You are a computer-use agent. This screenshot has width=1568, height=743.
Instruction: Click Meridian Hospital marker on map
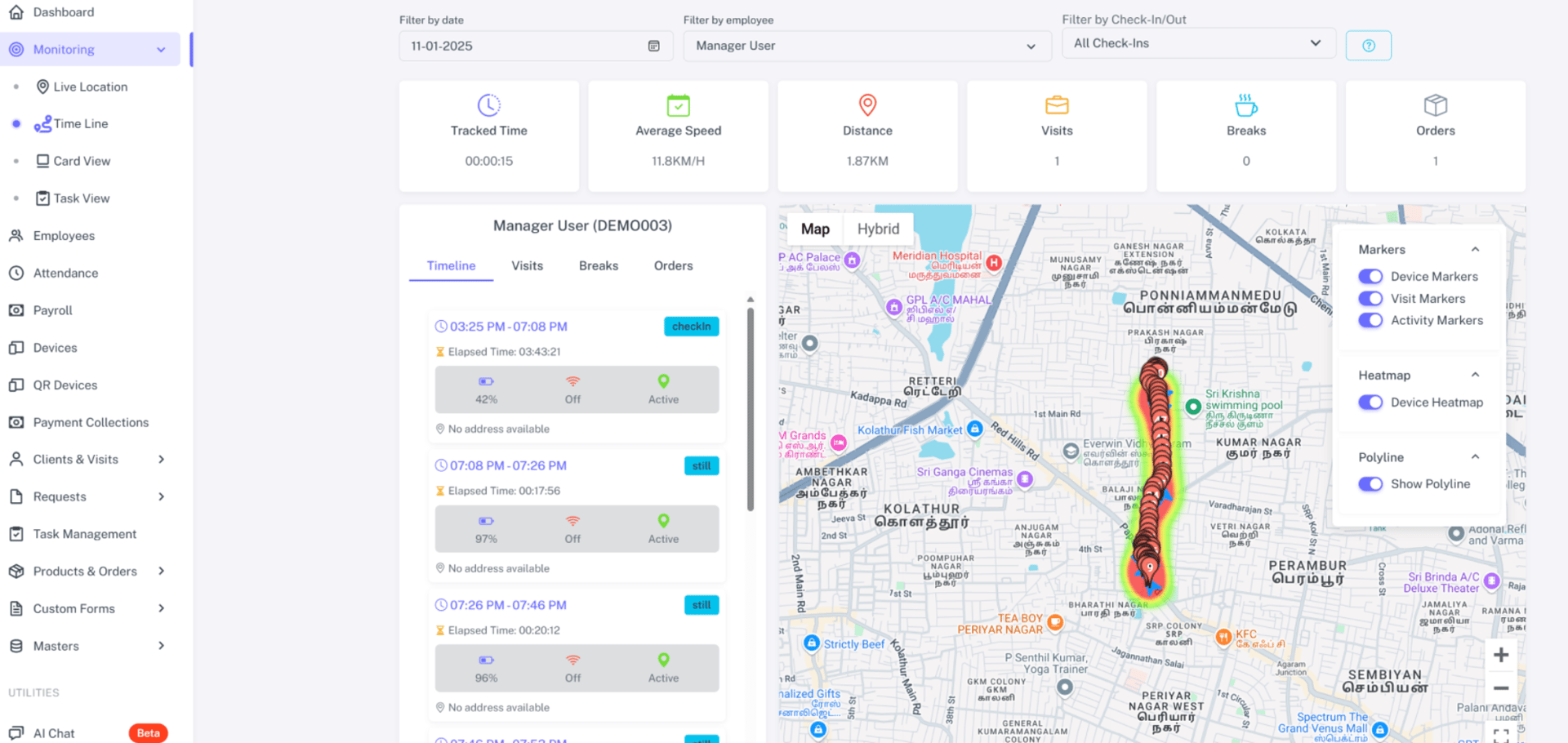click(x=994, y=262)
